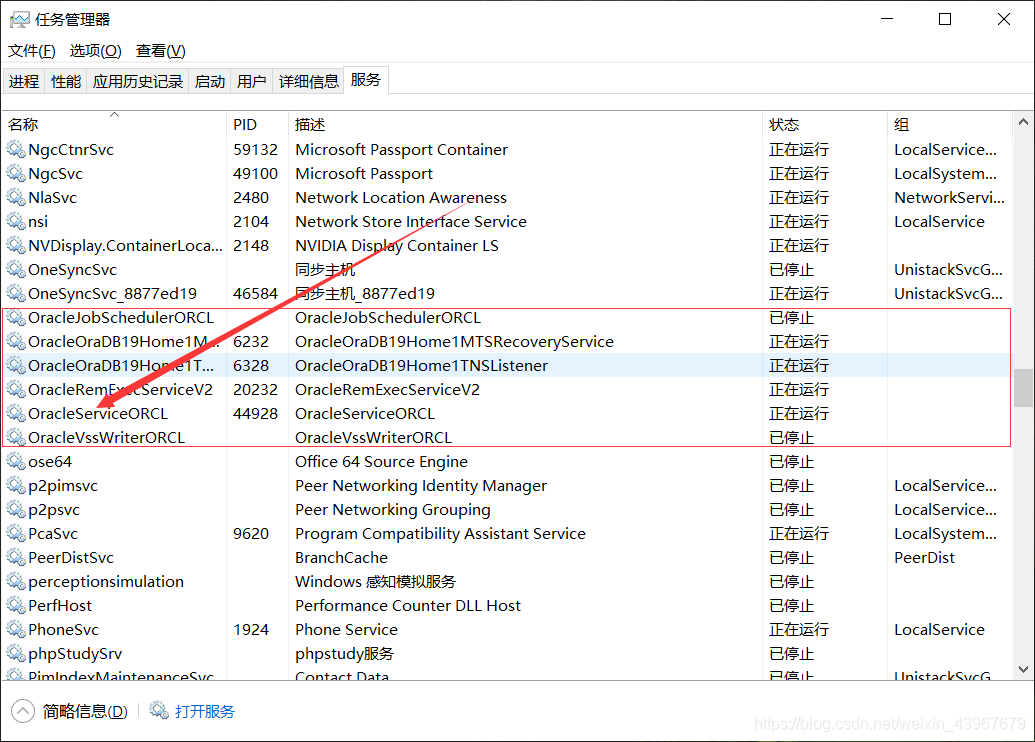1035x742 pixels.
Task: Click the gear icon beside PcaSvc
Action: click(16, 533)
